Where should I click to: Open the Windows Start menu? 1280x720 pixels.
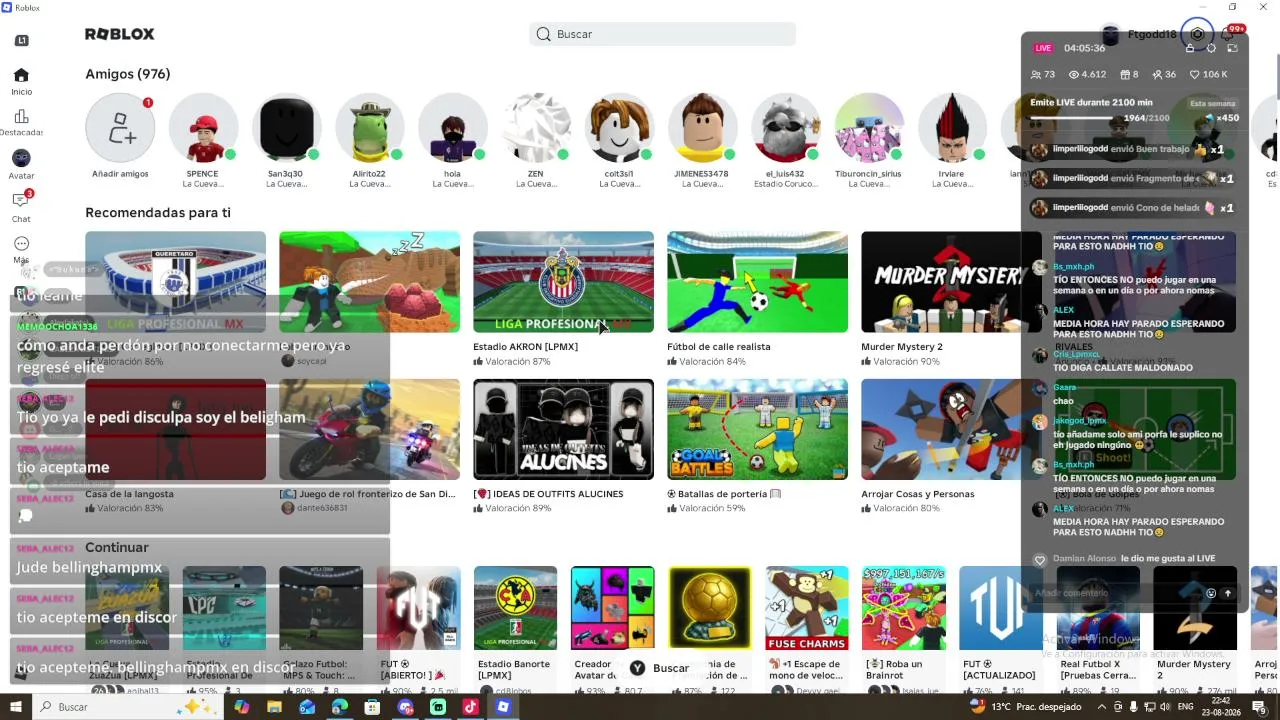tap(17, 707)
